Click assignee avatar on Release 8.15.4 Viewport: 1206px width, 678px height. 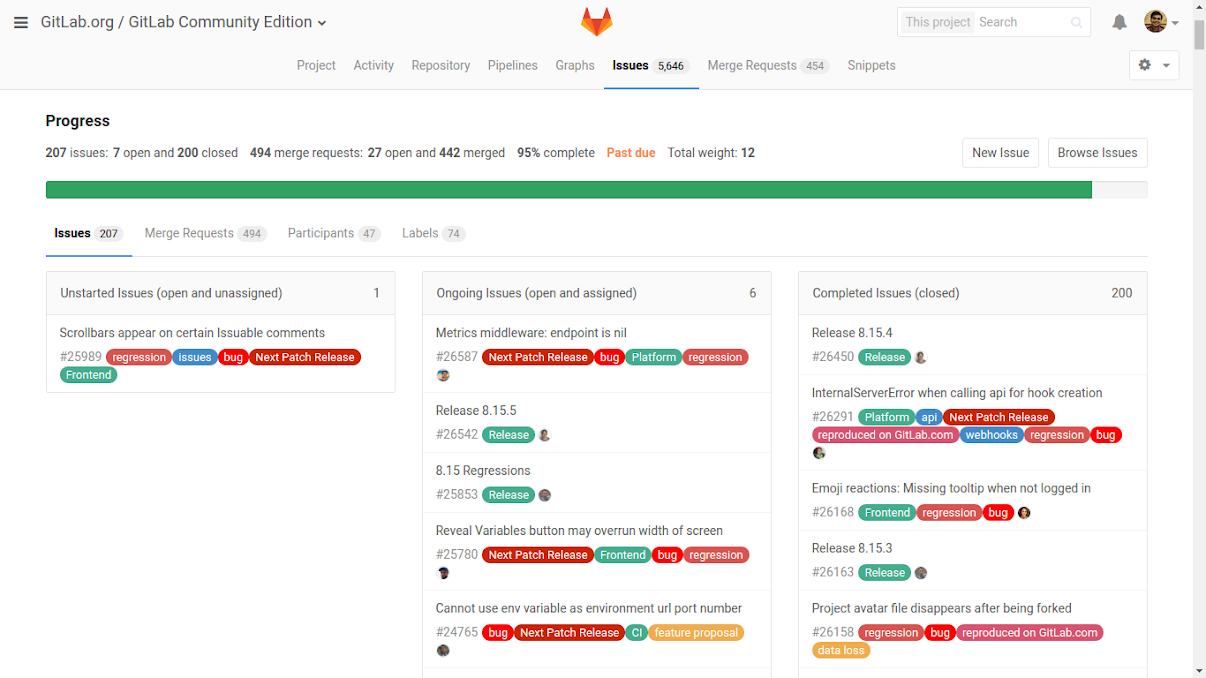pyautogui.click(x=921, y=357)
